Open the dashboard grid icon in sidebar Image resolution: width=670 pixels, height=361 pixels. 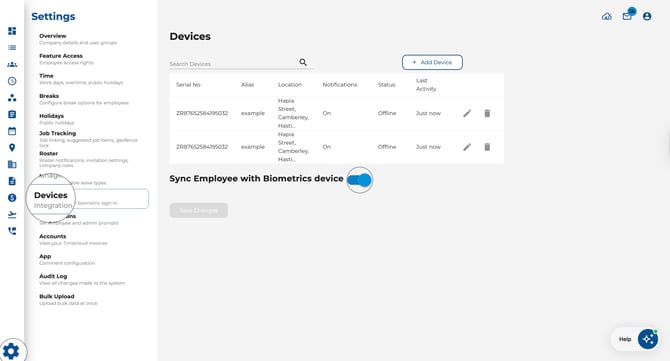[12, 31]
